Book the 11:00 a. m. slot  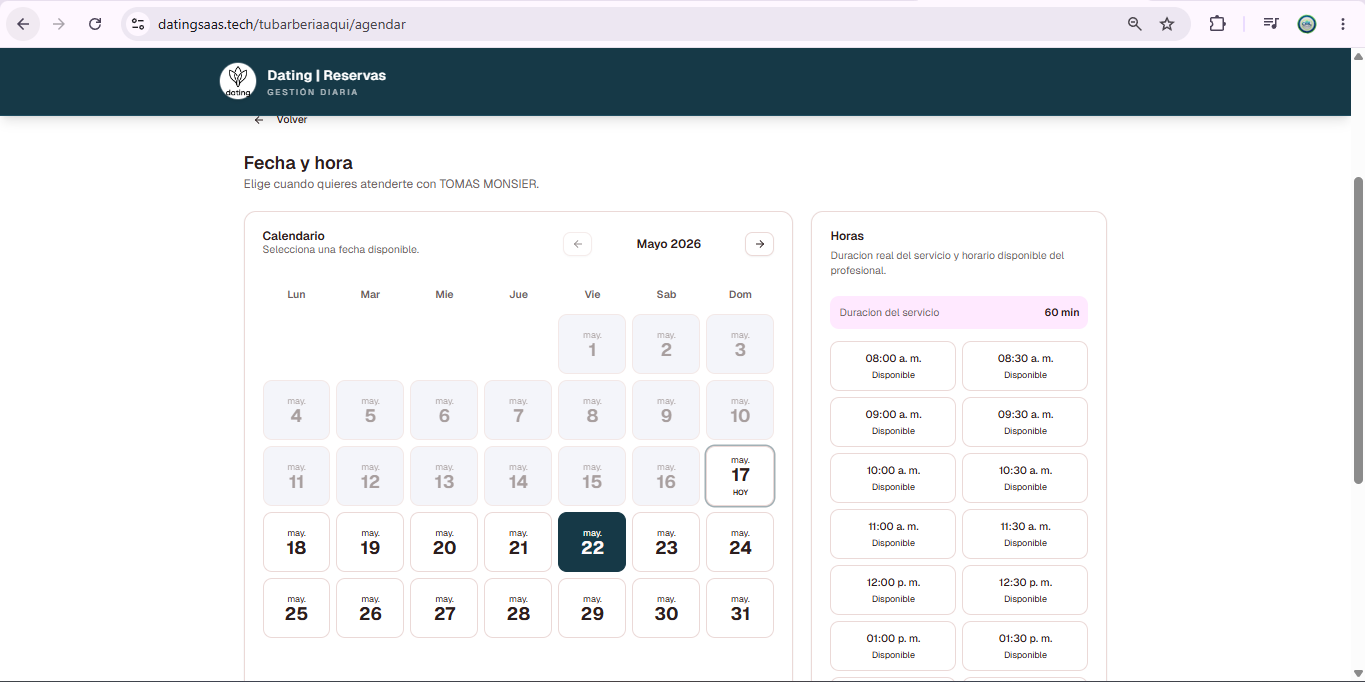(893, 534)
